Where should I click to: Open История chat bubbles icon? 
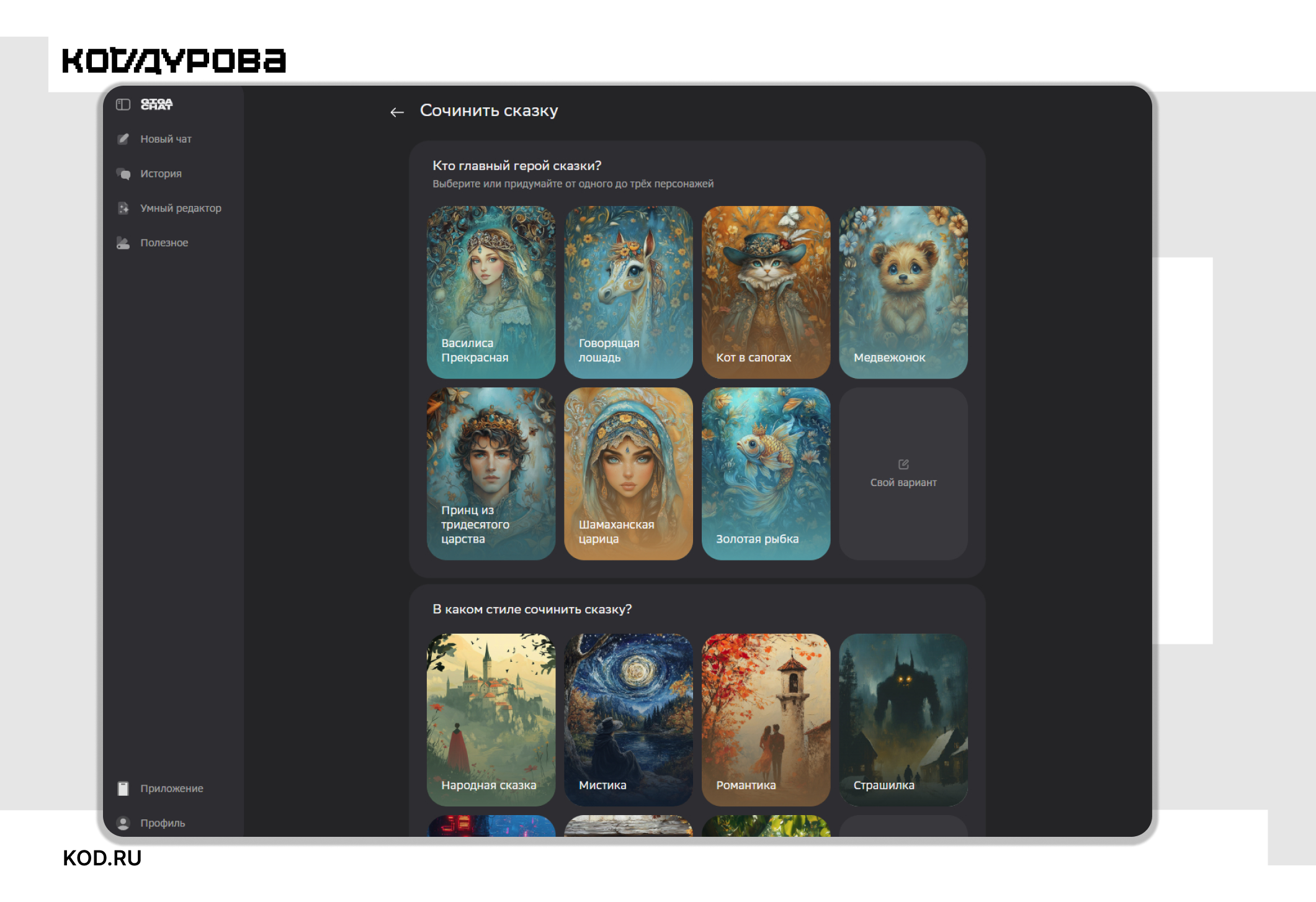pyautogui.click(x=123, y=174)
